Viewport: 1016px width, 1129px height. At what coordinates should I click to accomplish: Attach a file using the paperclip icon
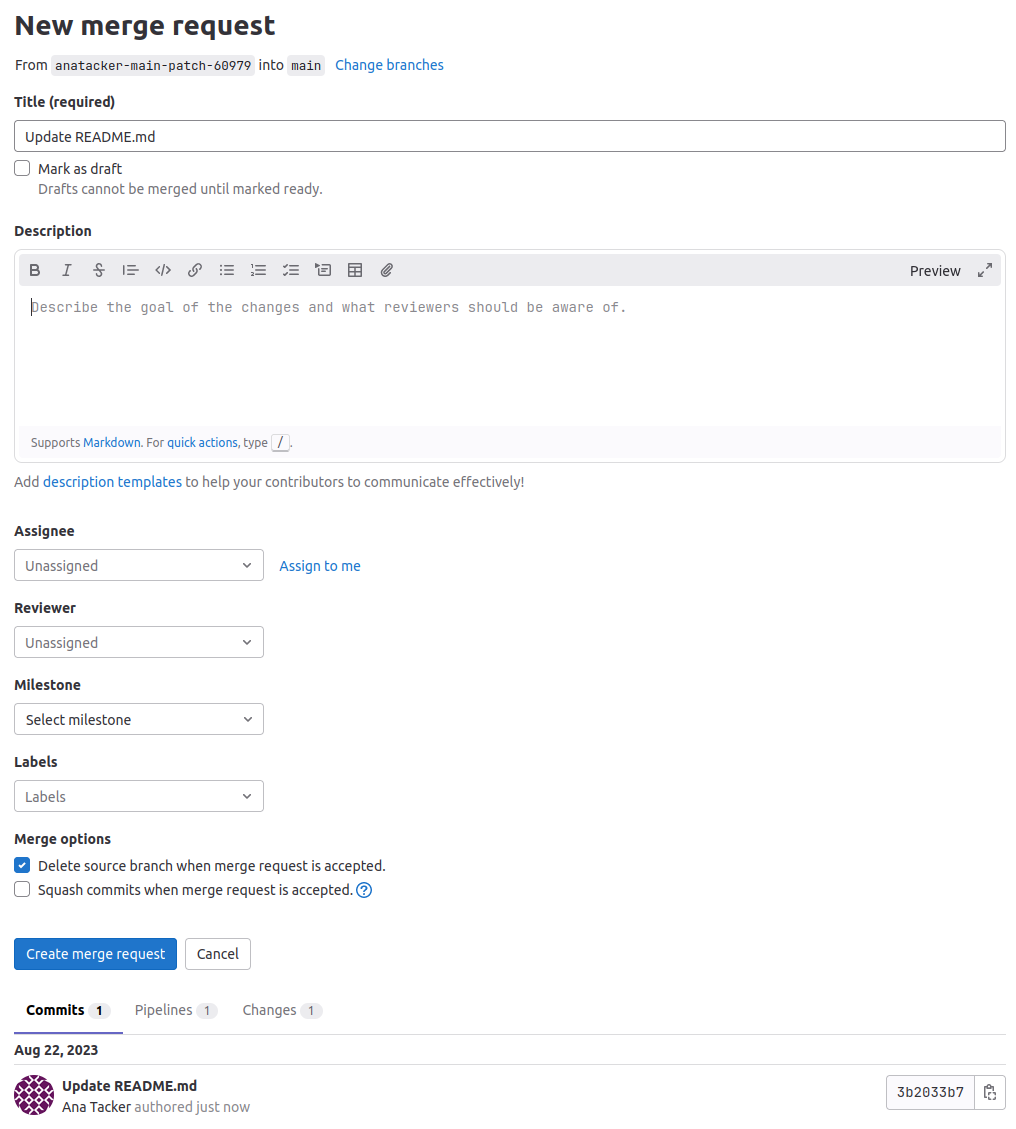coord(386,270)
